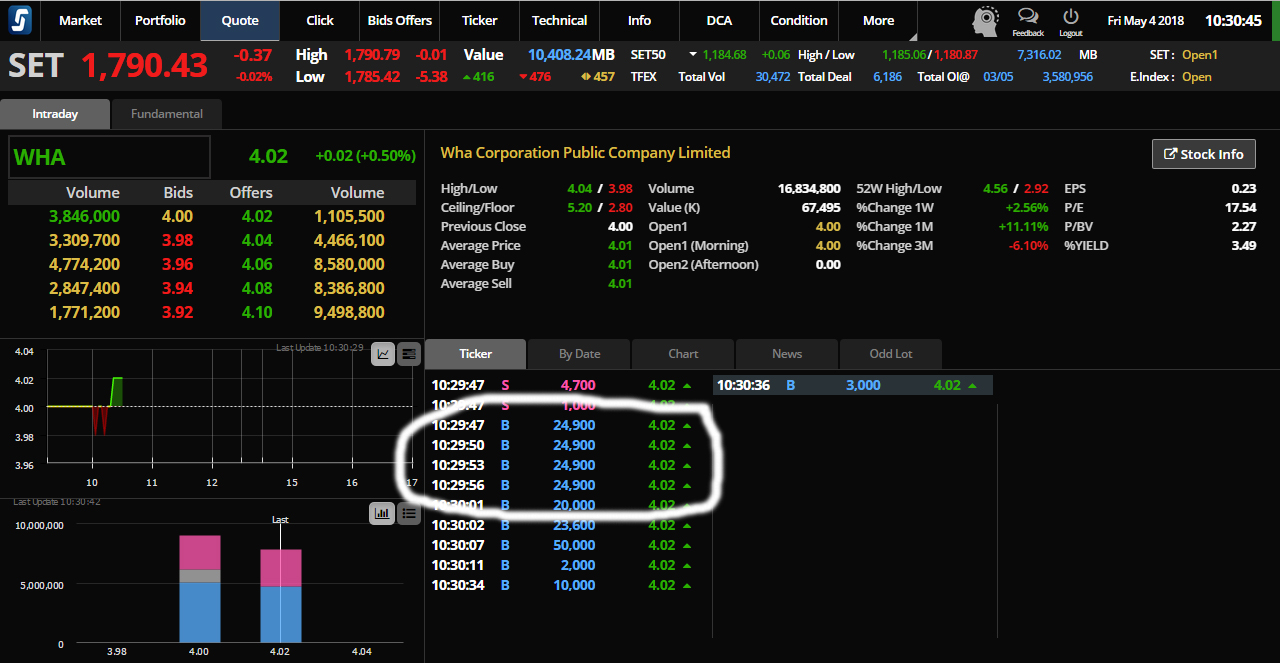Switch to the By Date tab
The height and width of the screenshot is (663, 1280).
579,354
